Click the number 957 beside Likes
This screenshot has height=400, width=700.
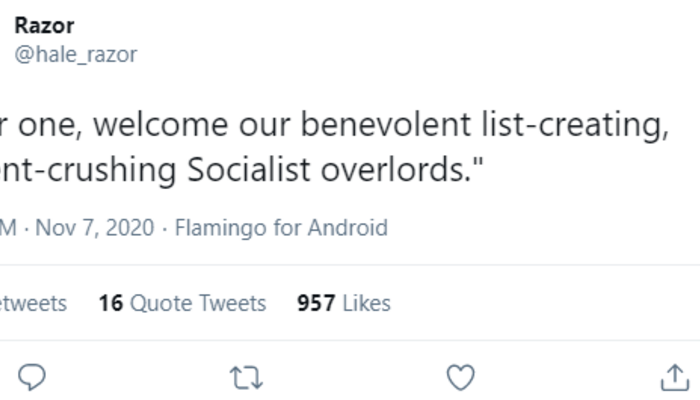(x=316, y=303)
